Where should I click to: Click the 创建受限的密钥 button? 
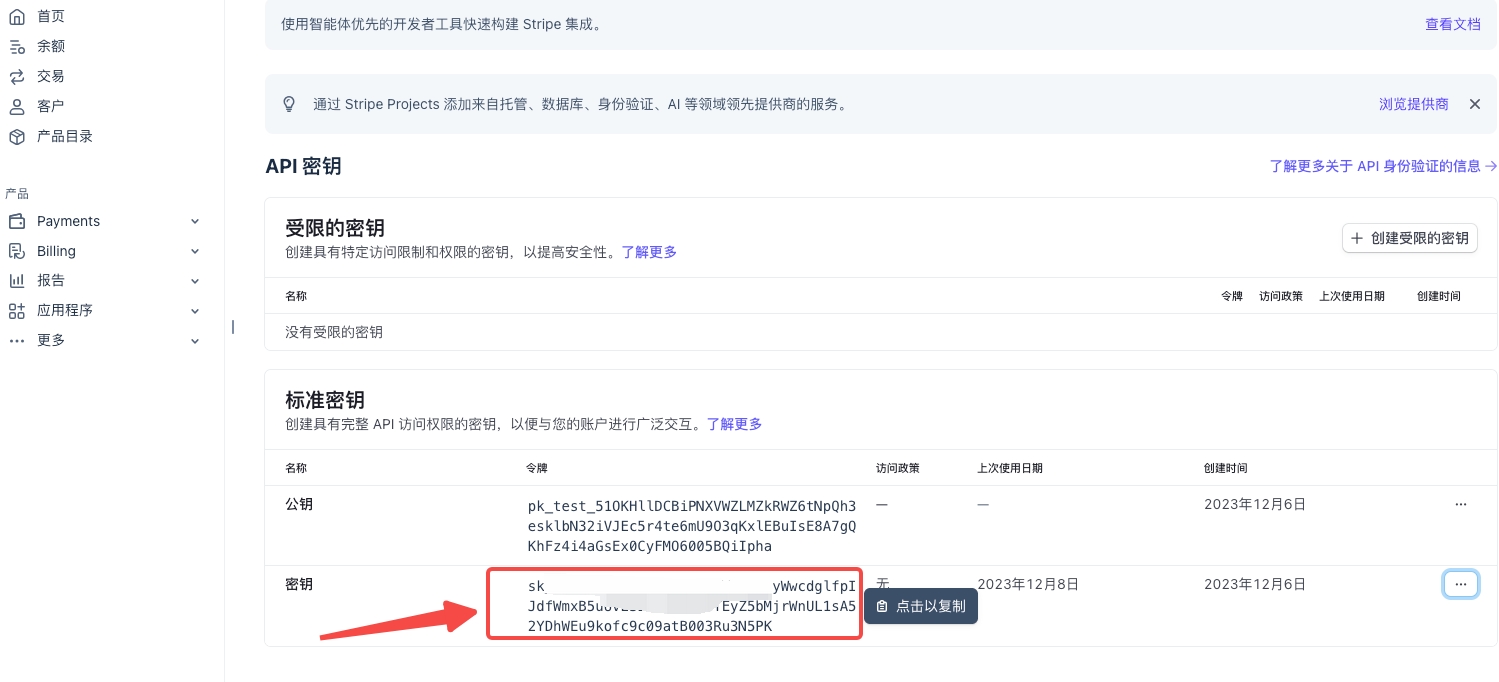[x=1410, y=238]
